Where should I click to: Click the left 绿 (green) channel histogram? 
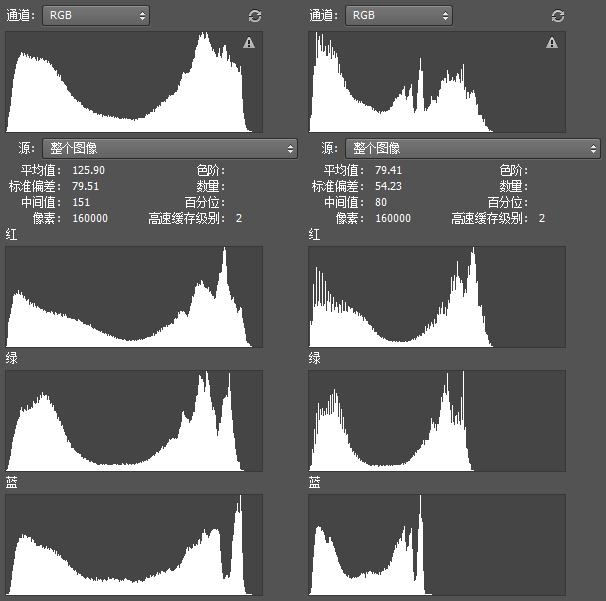click(134, 420)
